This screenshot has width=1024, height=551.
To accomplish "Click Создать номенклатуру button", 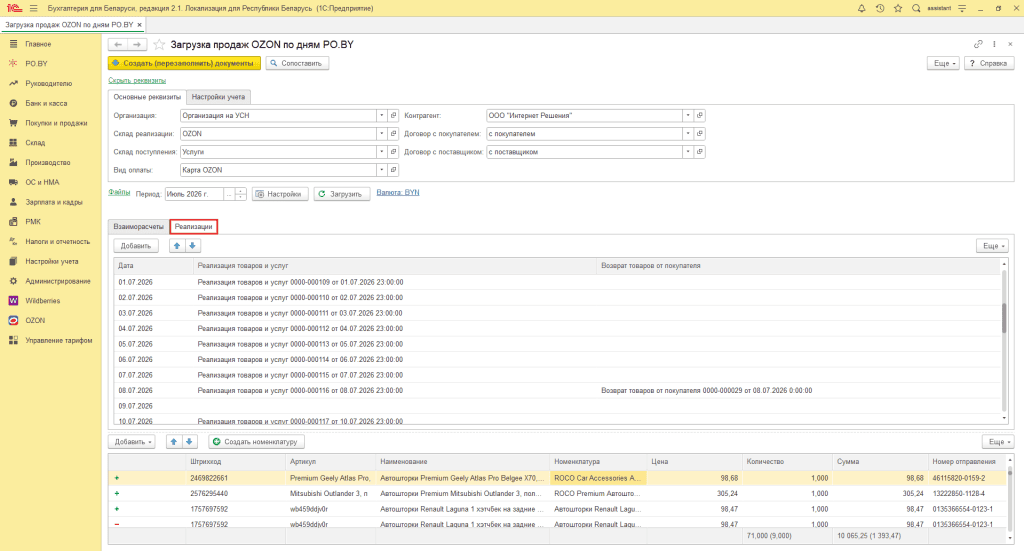I will point(256,442).
